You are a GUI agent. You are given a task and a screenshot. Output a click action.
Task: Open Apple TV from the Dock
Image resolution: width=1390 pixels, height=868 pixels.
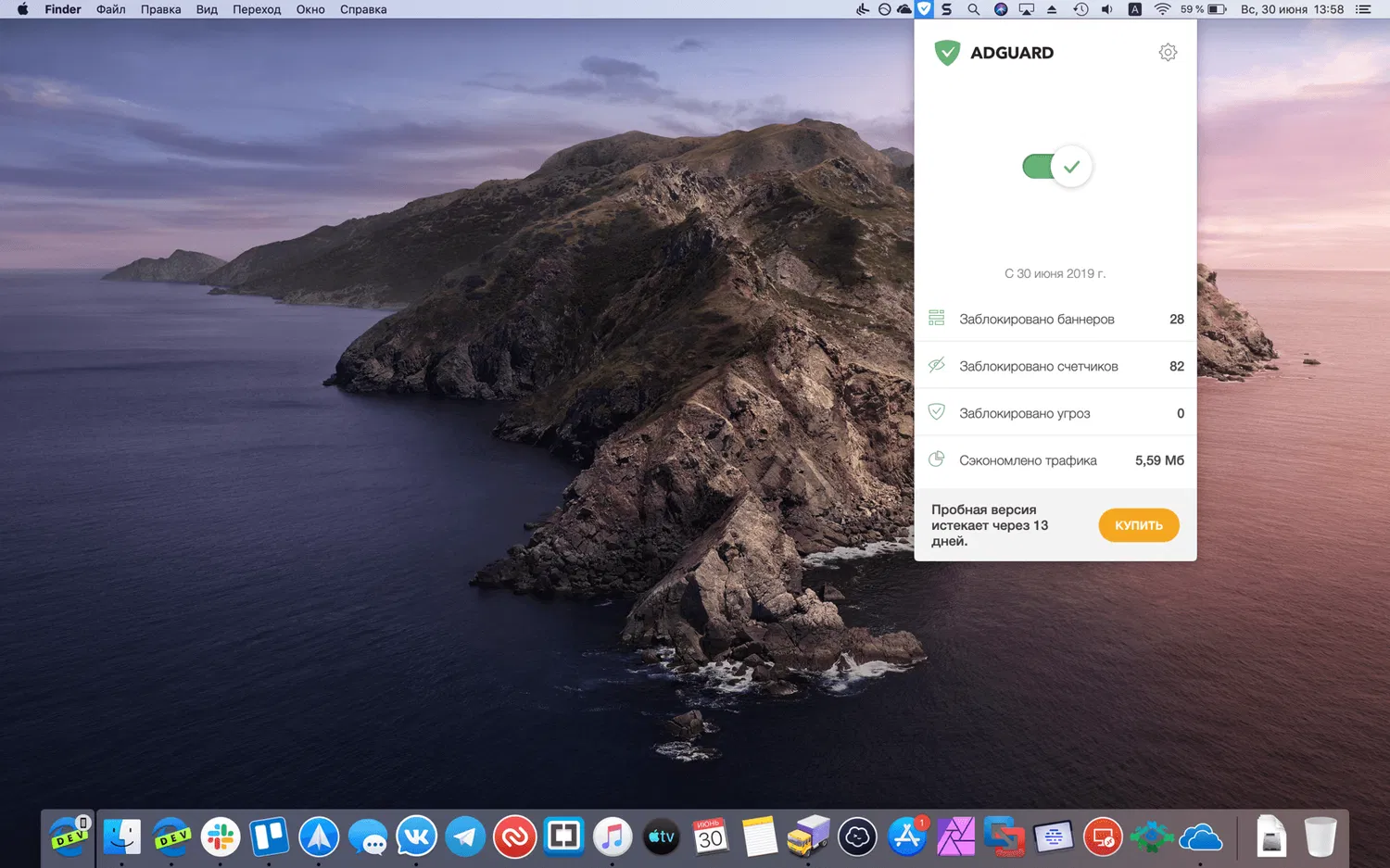pyautogui.click(x=662, y=837)
